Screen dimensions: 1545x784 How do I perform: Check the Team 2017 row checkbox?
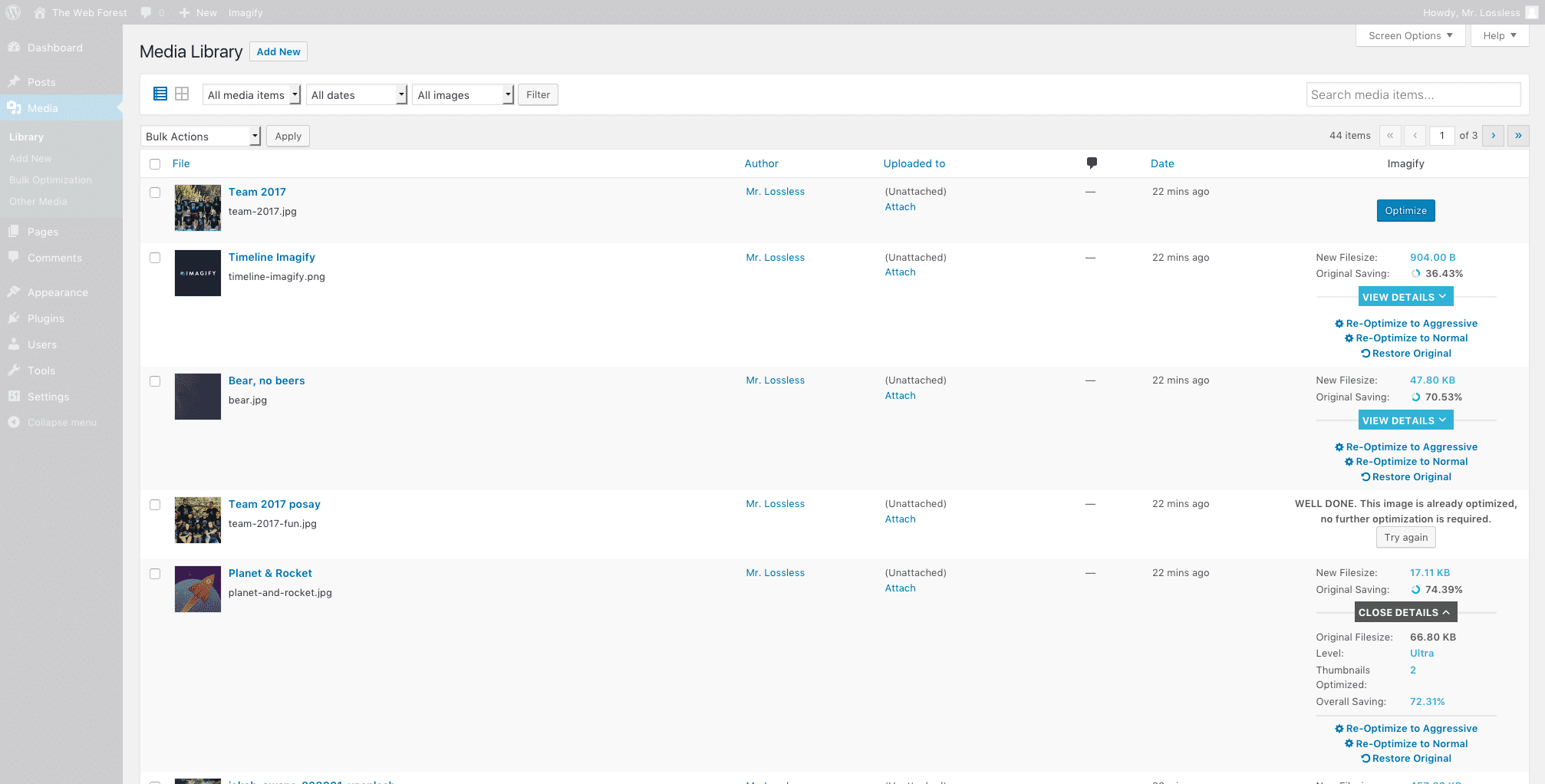(155, 193)
